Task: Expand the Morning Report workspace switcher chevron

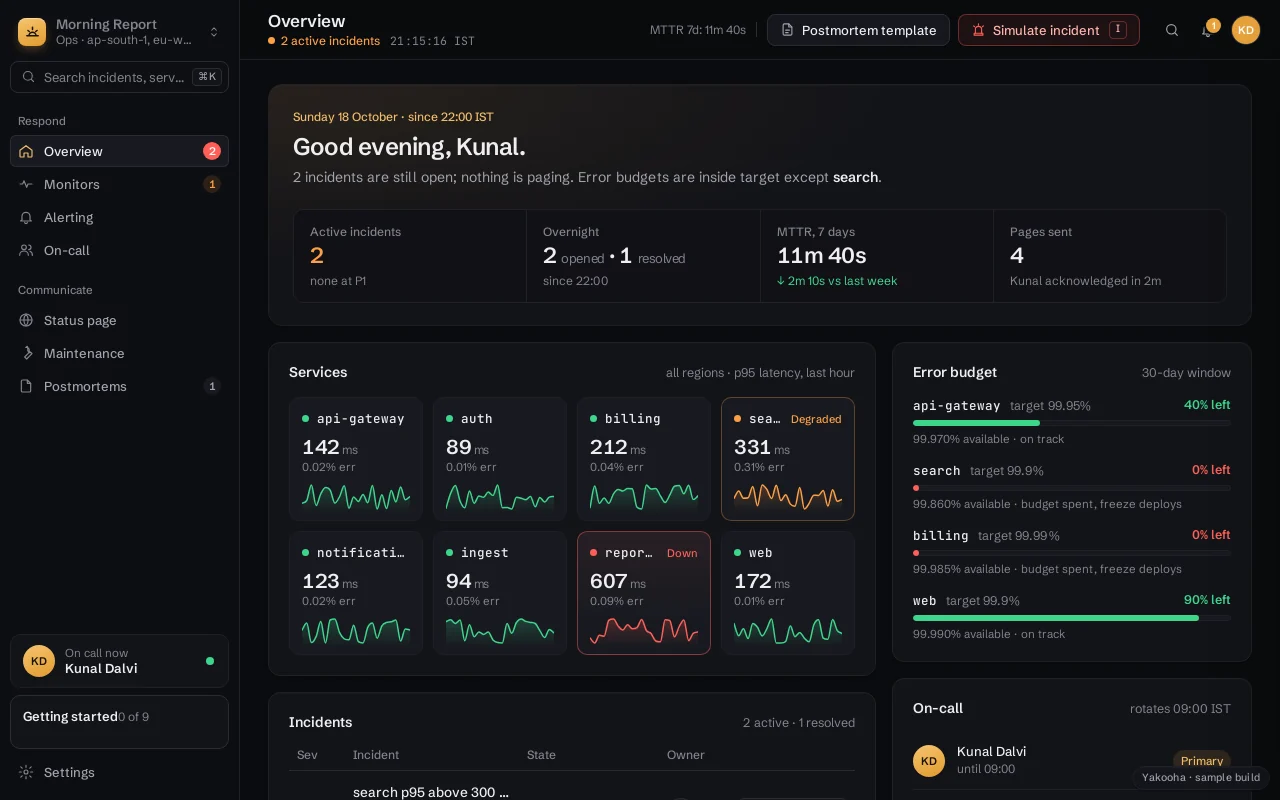Action: click(213, 32)
